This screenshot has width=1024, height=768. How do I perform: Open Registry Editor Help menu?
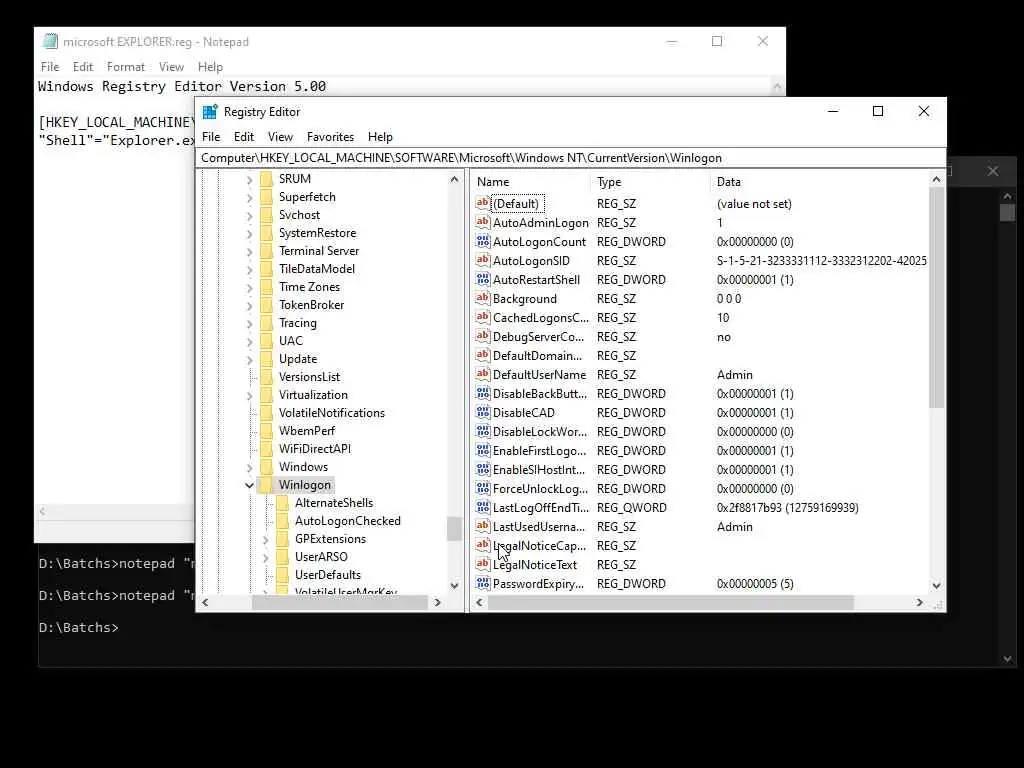(x=380, y=136)
